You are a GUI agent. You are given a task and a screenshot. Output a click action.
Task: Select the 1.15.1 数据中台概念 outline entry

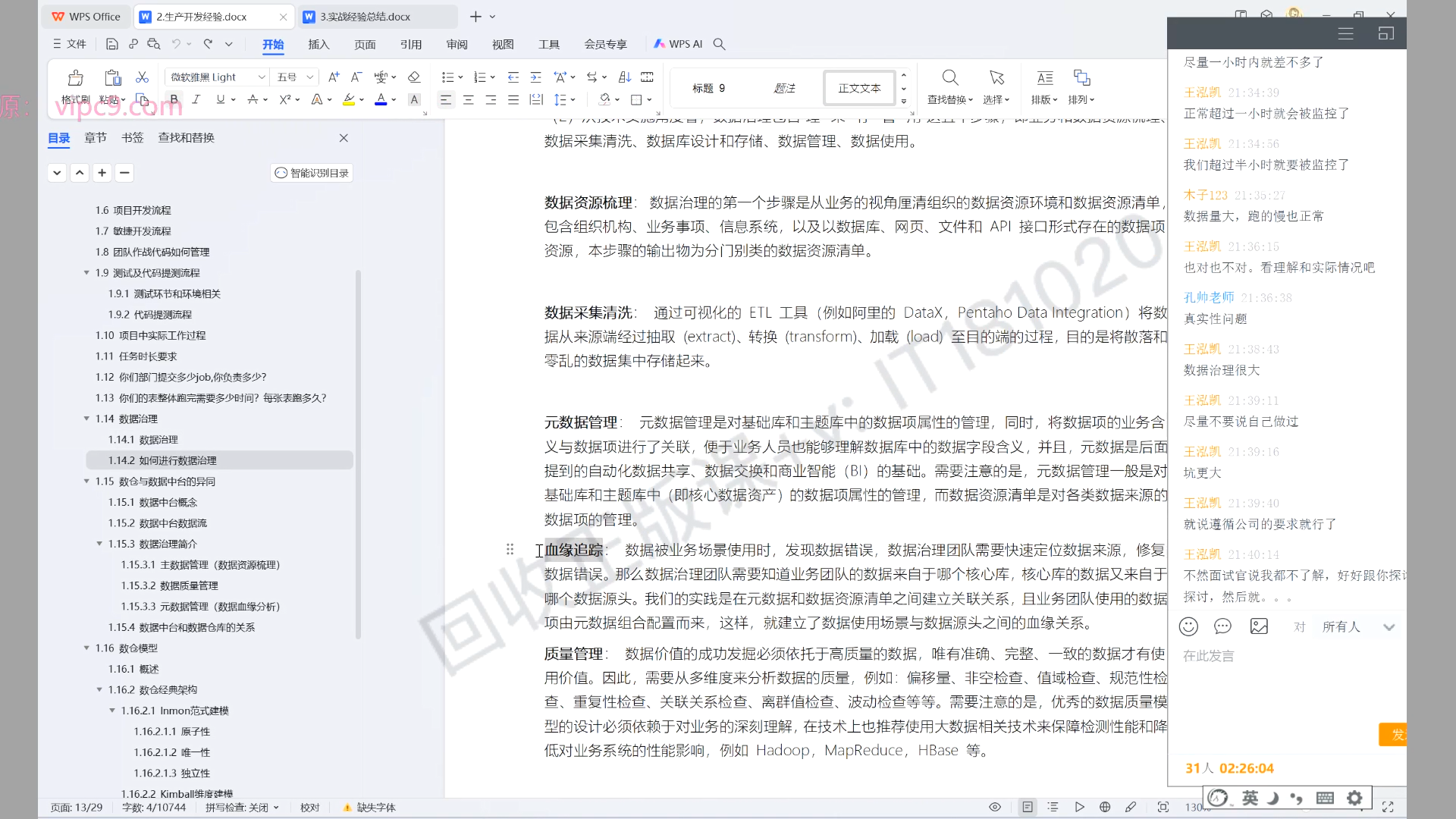point(152,502)
